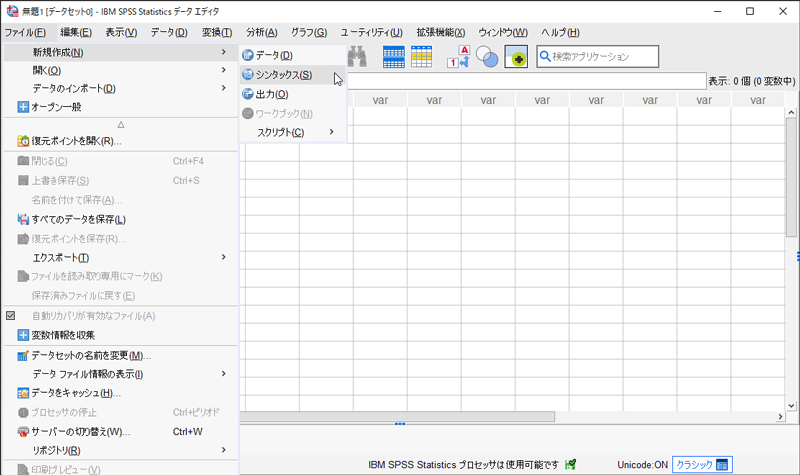Click the blue data grid toolbar icon

point(394,57)
